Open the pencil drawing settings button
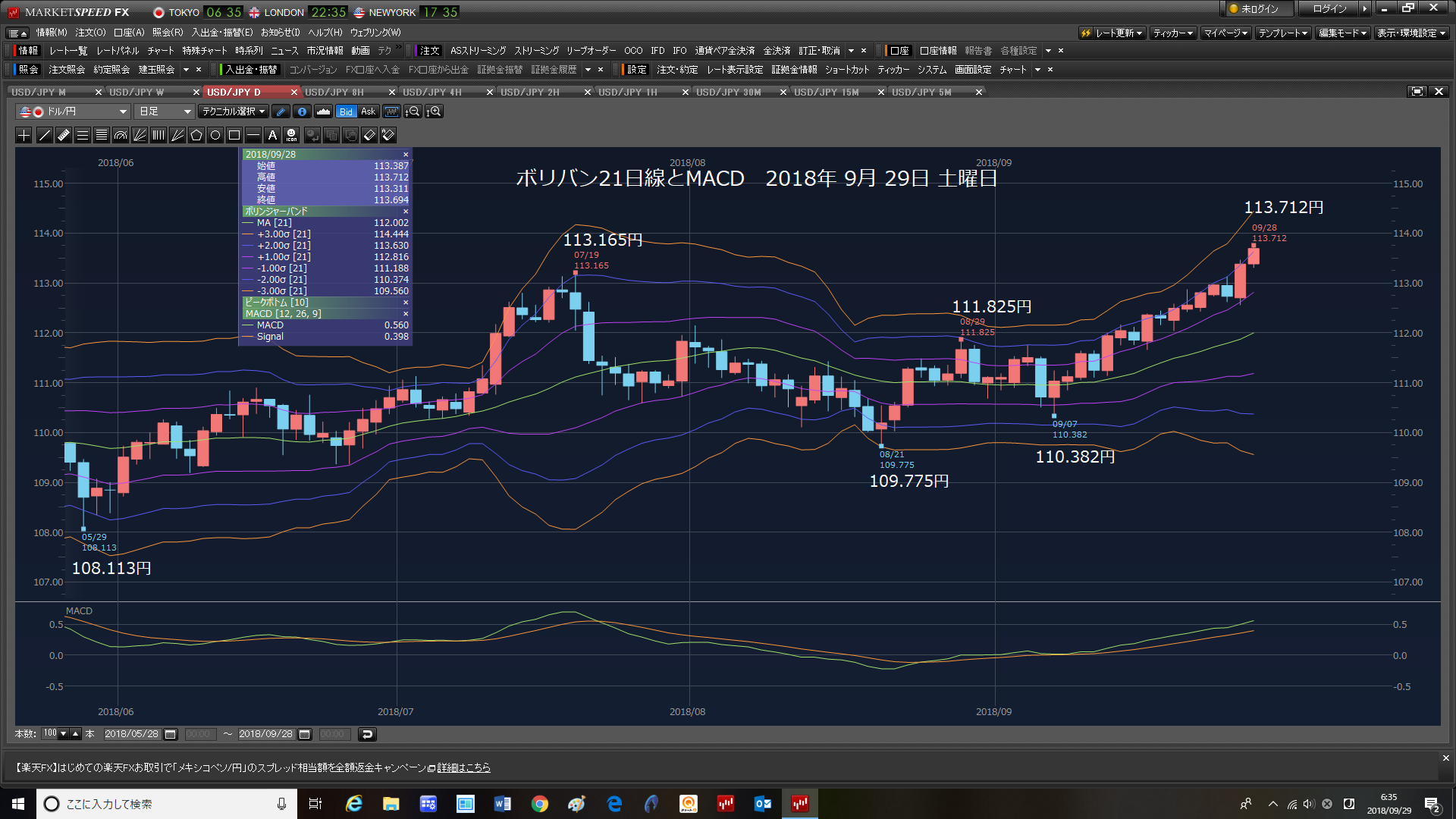 coord(281,111)
